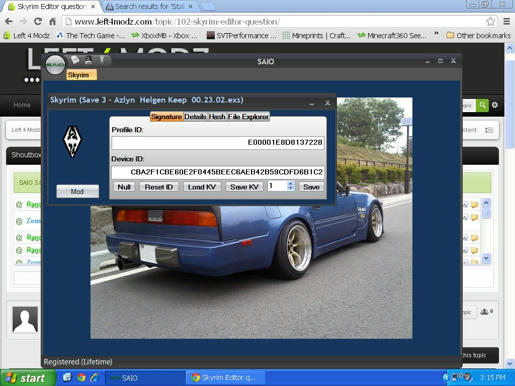Launch Chrome from quick launch bar
This screenshot has width=515, height=386.
81,378
